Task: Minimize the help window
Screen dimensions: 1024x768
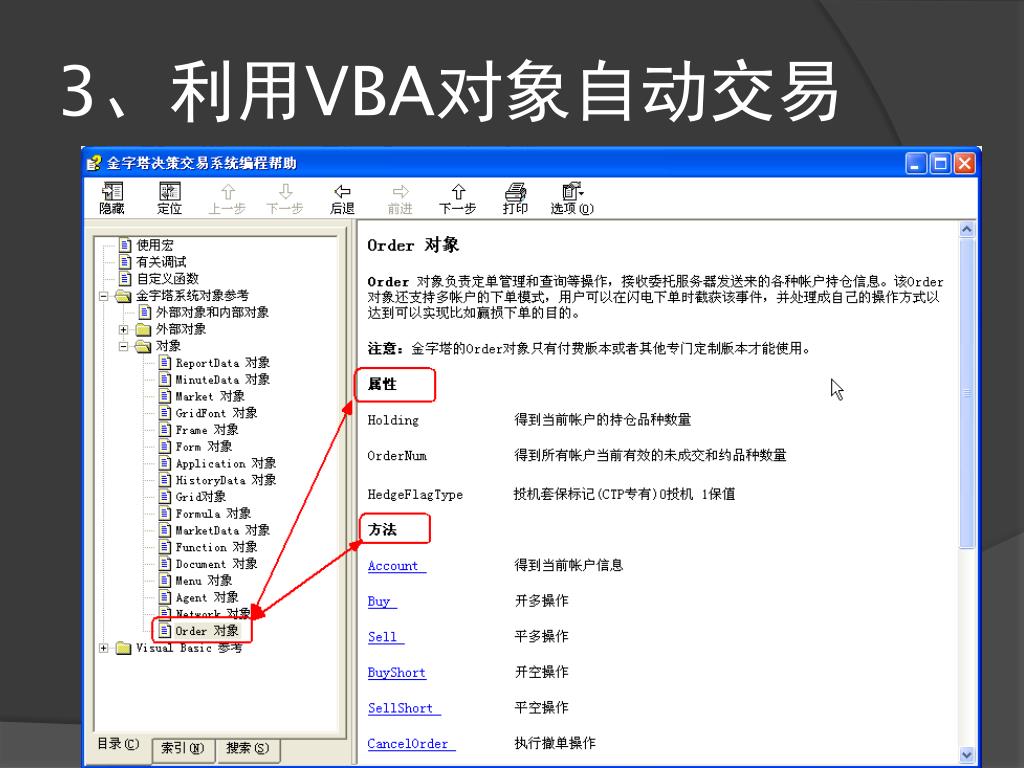Action: pyautogui.click(x=916, y=163)
